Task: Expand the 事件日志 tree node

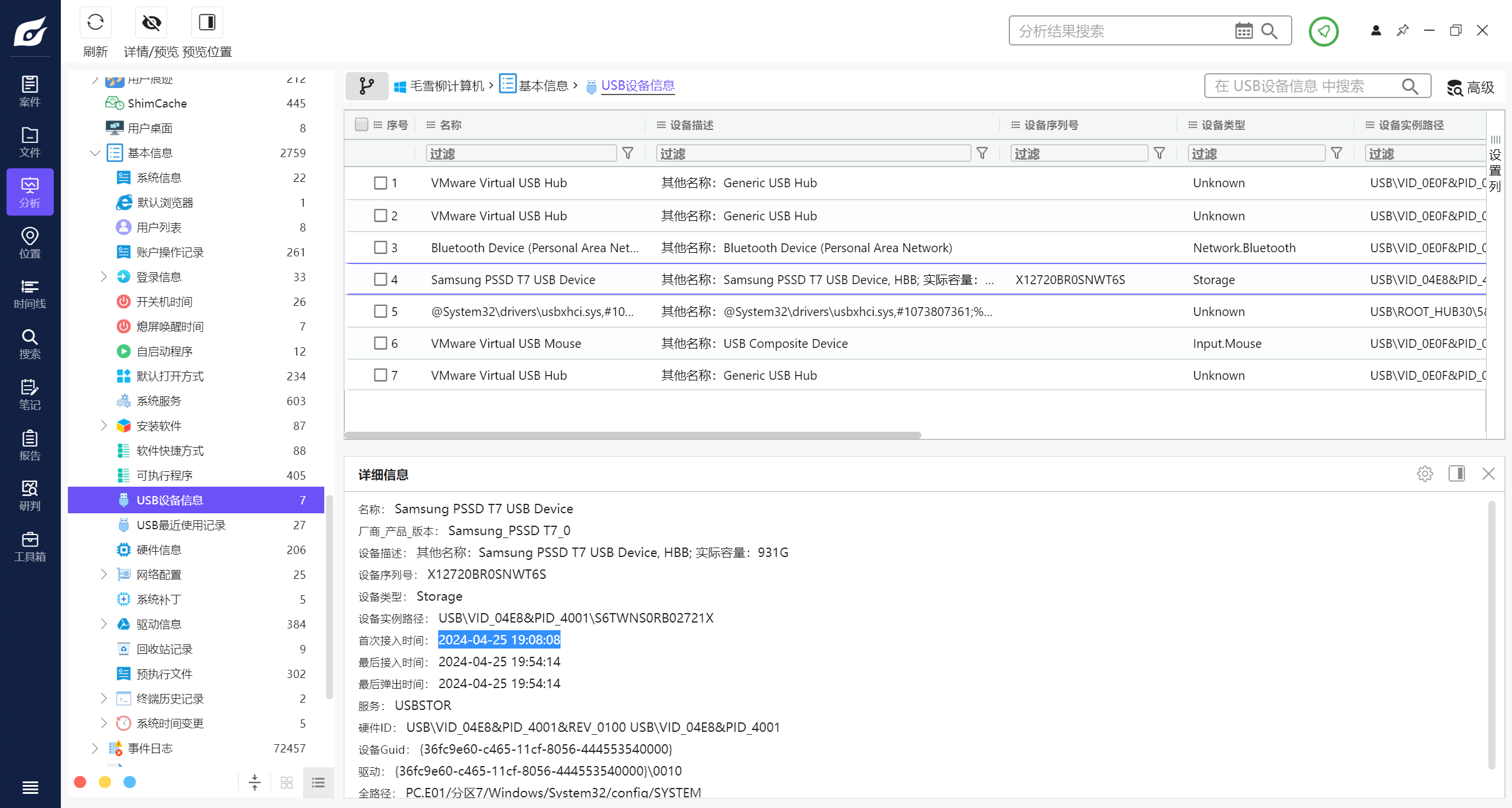Action: point(95,748)
